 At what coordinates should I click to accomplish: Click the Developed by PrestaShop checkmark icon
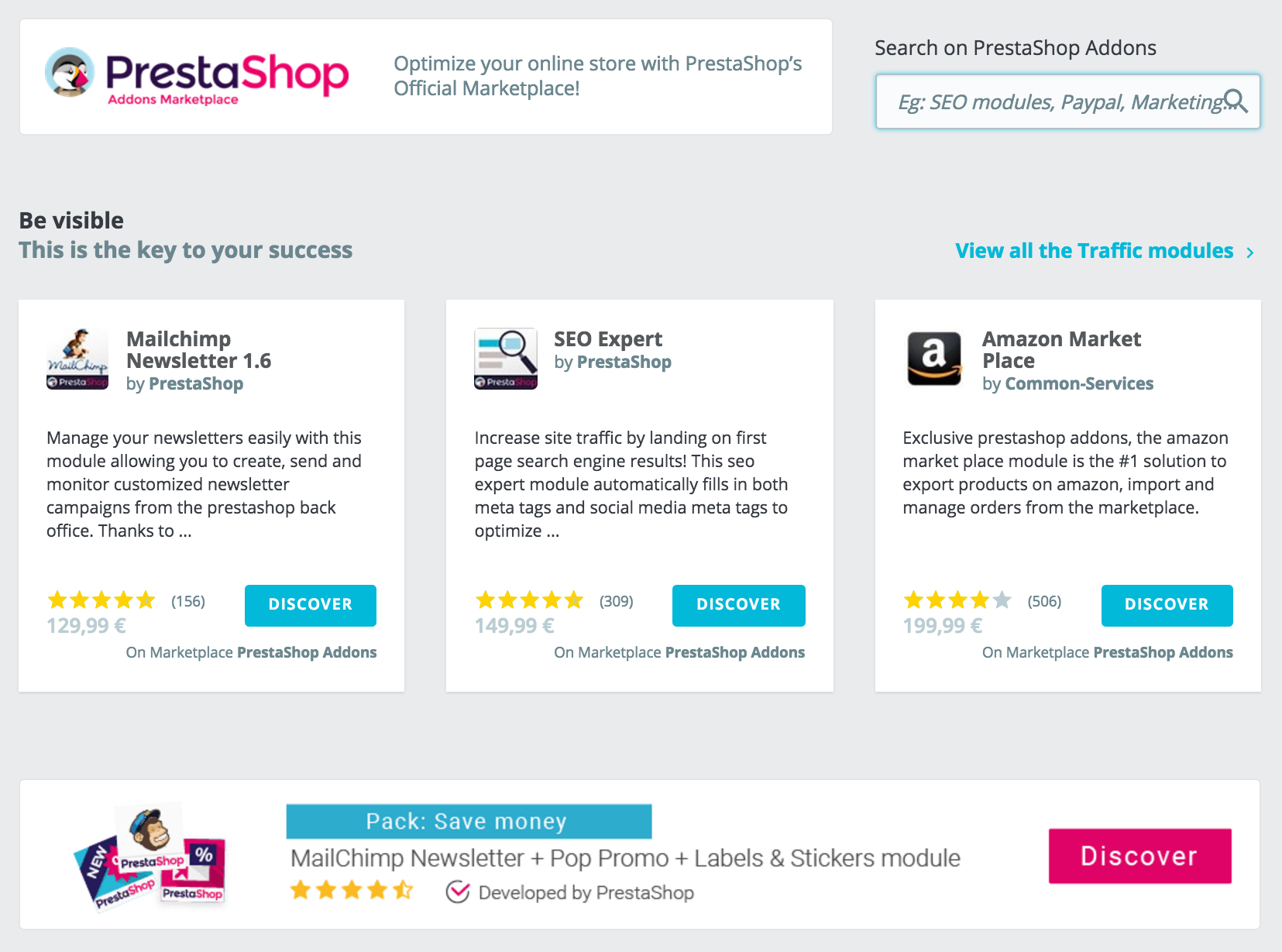point(458,892)
